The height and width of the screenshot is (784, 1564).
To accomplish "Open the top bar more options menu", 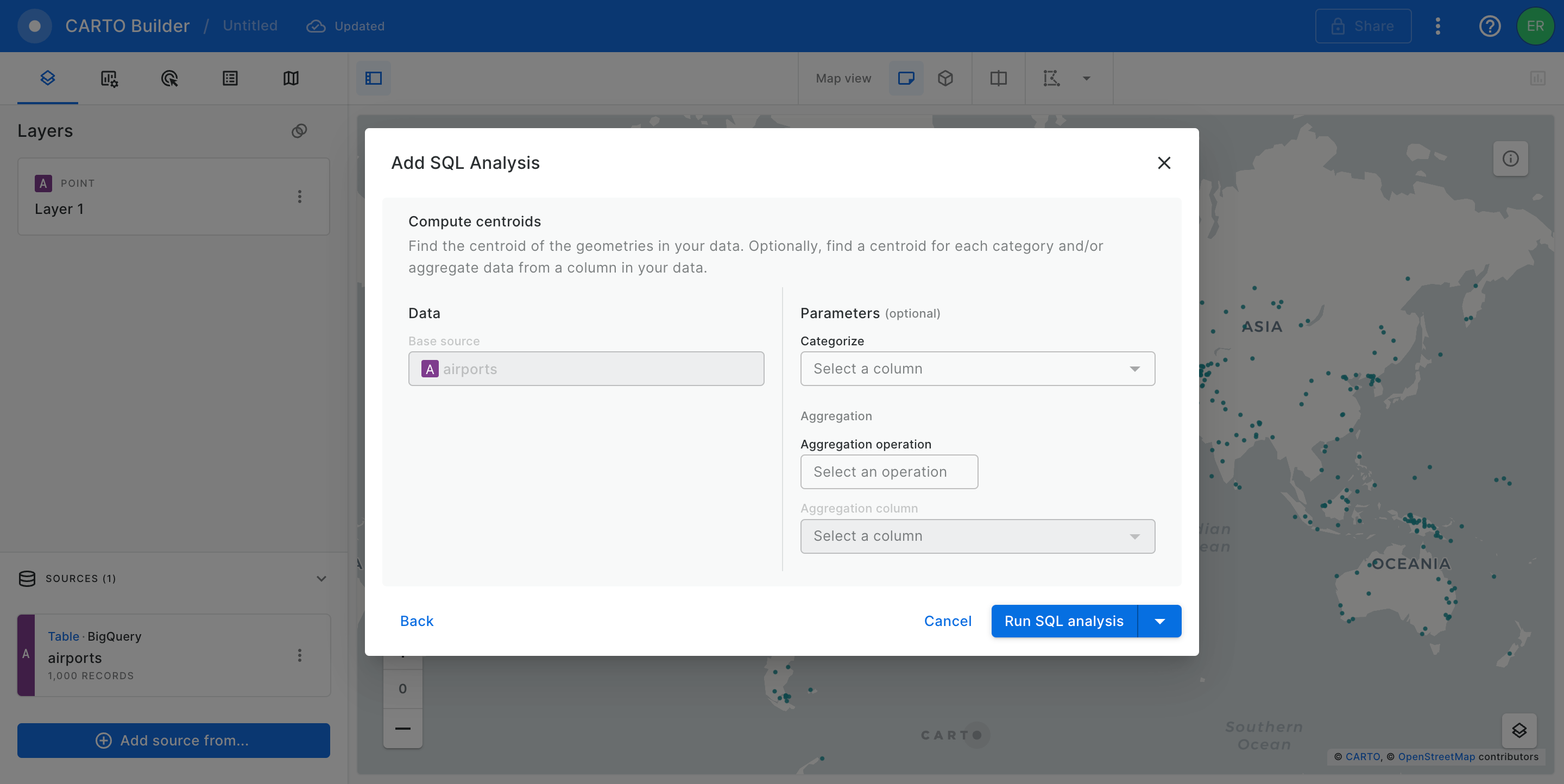I will point(1437,26).
